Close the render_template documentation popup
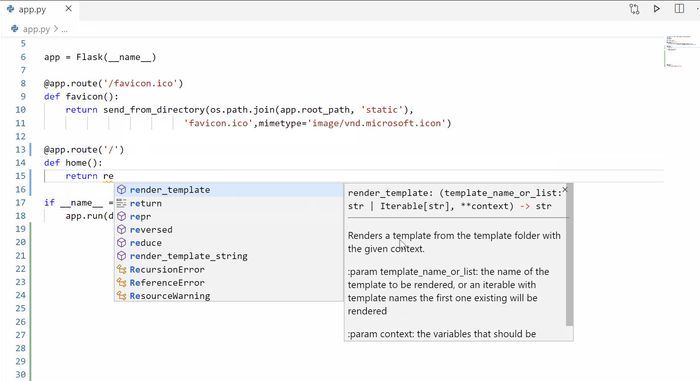The image size is (700, 381). (565, 190)
